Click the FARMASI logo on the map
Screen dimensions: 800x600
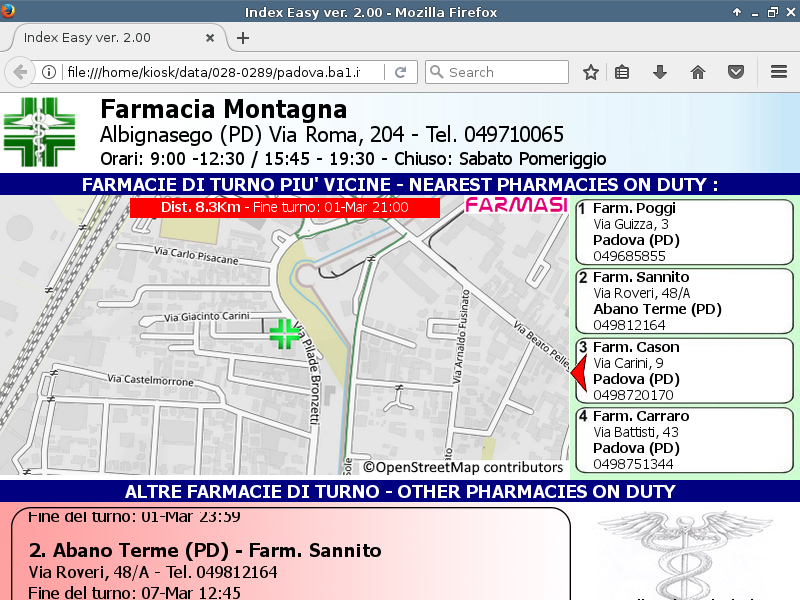coord(516,206)
